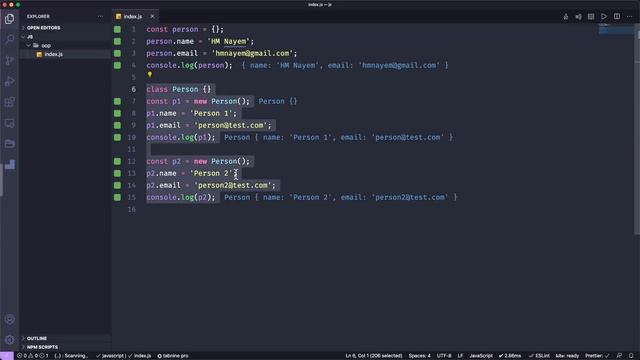Screen dimensions: 640x360
Task: Open the Accounts menu icon
Action: click(x=9, y=319)
